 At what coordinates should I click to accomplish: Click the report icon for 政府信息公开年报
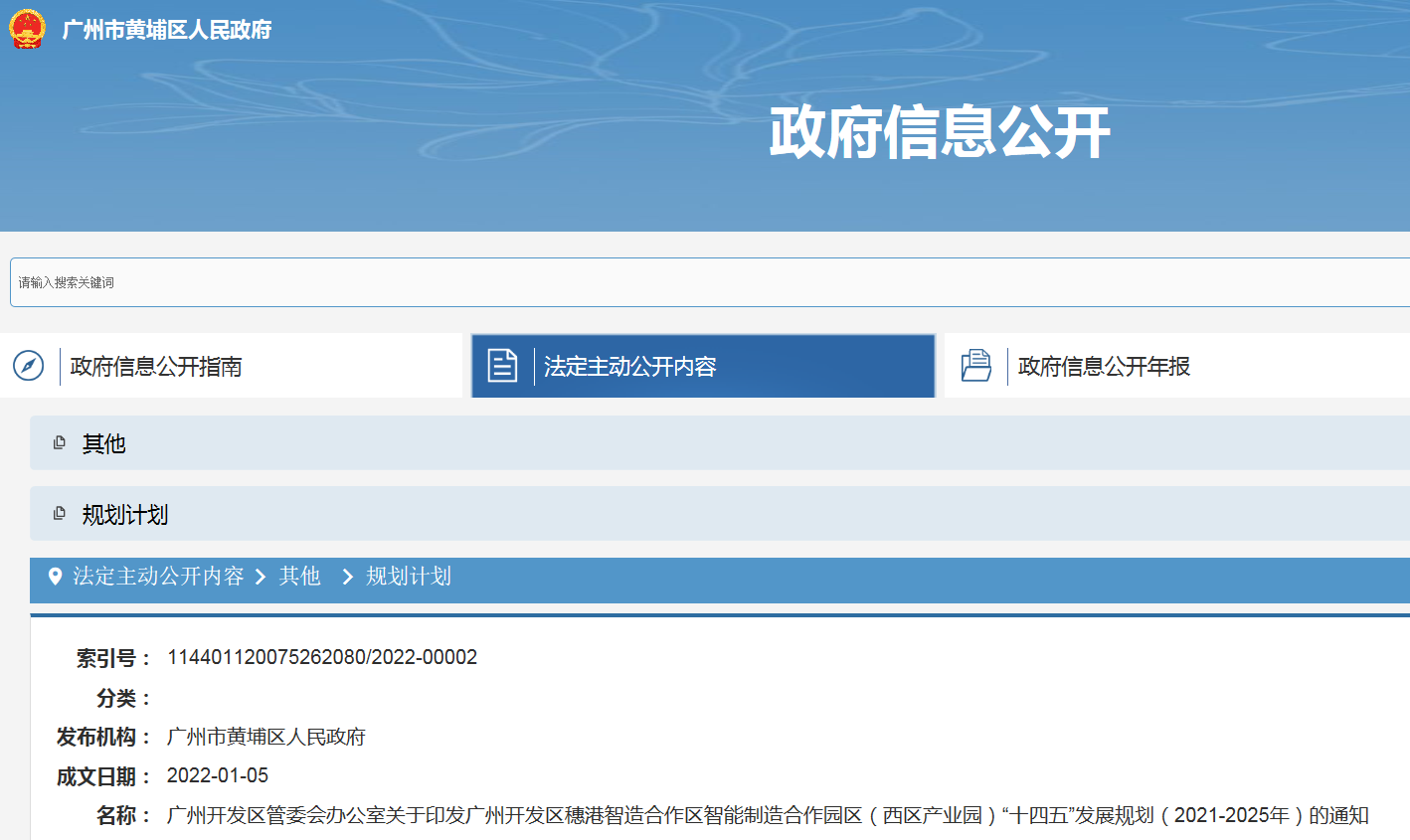coord(975,366)
